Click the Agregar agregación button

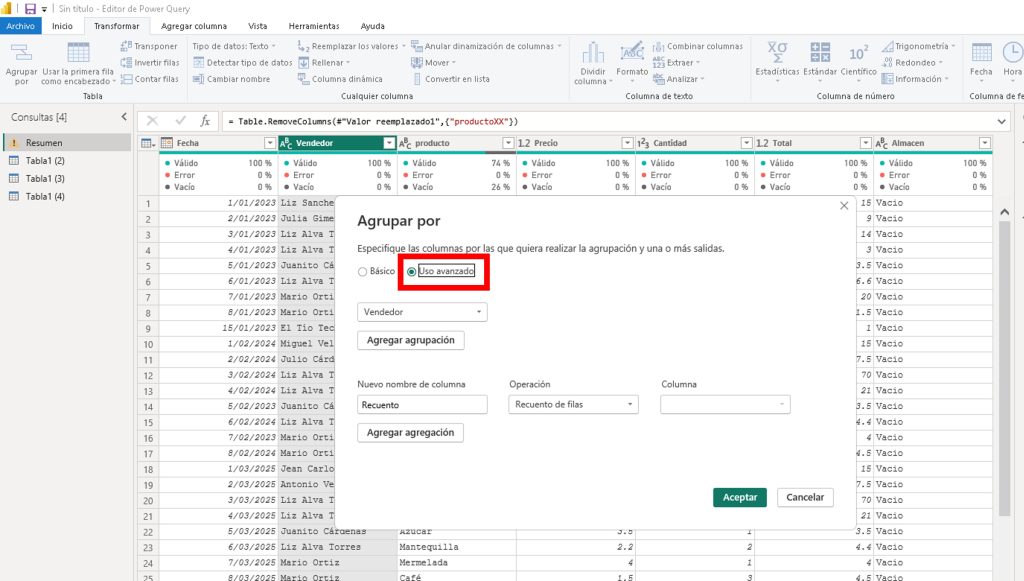pos(410,433)
